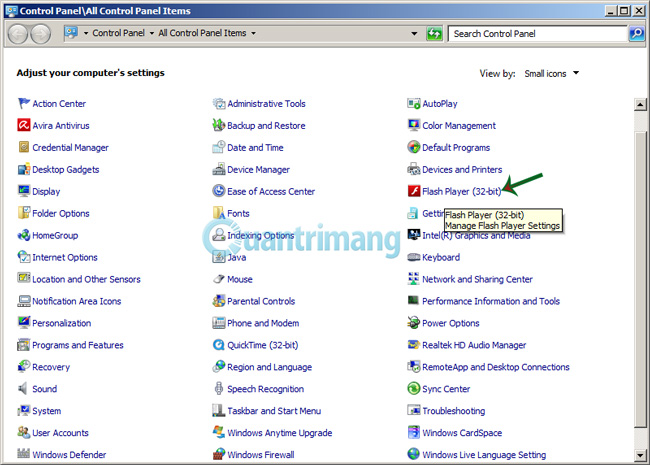Click the Sync Center green icon
Viewport: 650px width, 465px height.
414,389
